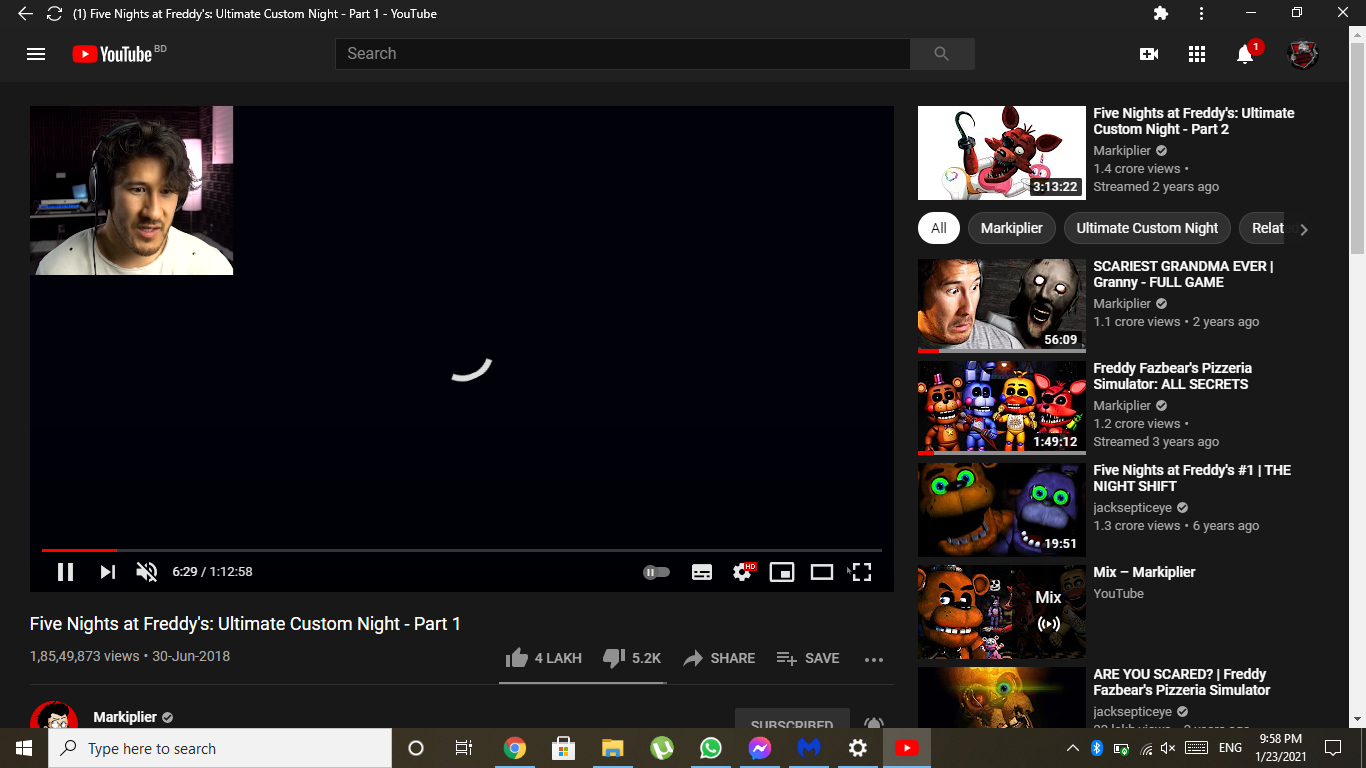The height and width of the screenshot is (768, 1366).
Task: Pause the video
Action: point(65,572)
